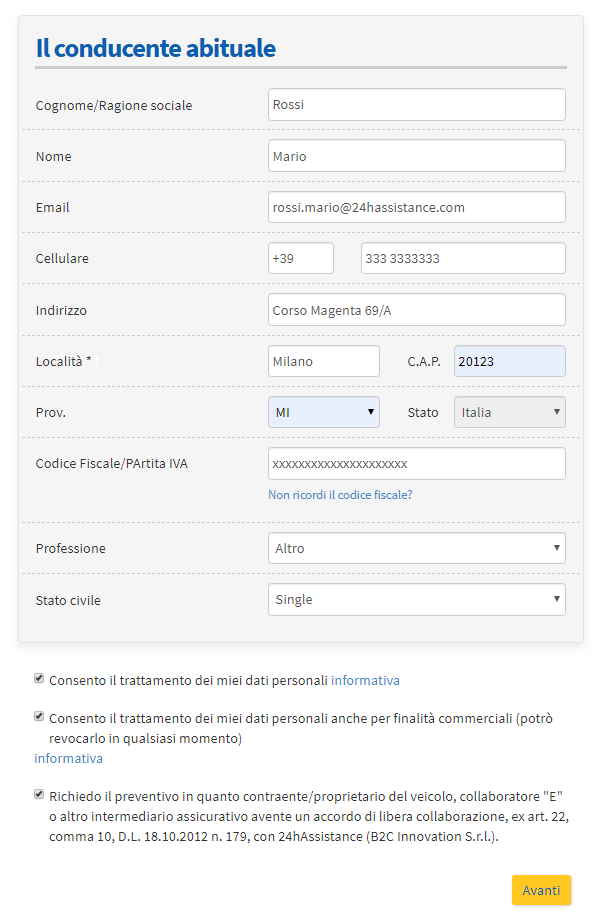Click the Cellulare number field
Screen dimensions: 606x924
click(462, 258)
